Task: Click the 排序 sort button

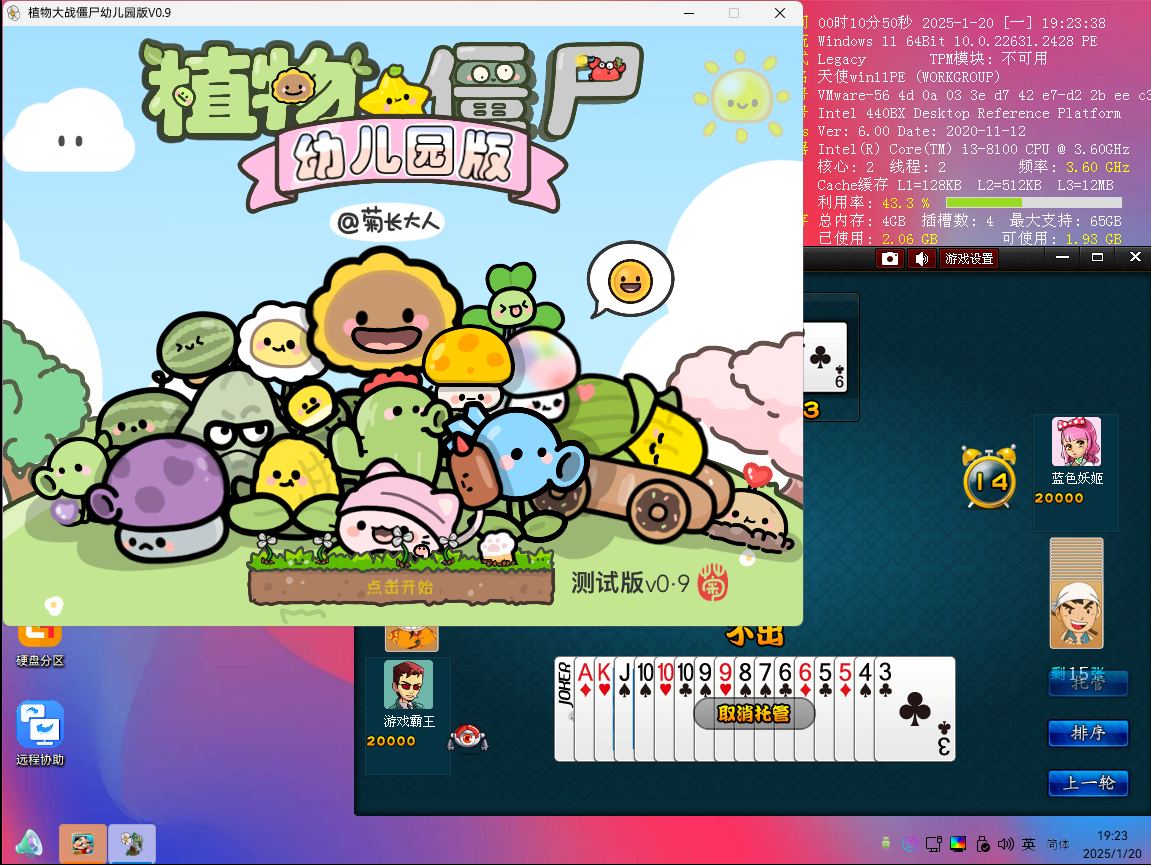Action: tap(1088, 733)
